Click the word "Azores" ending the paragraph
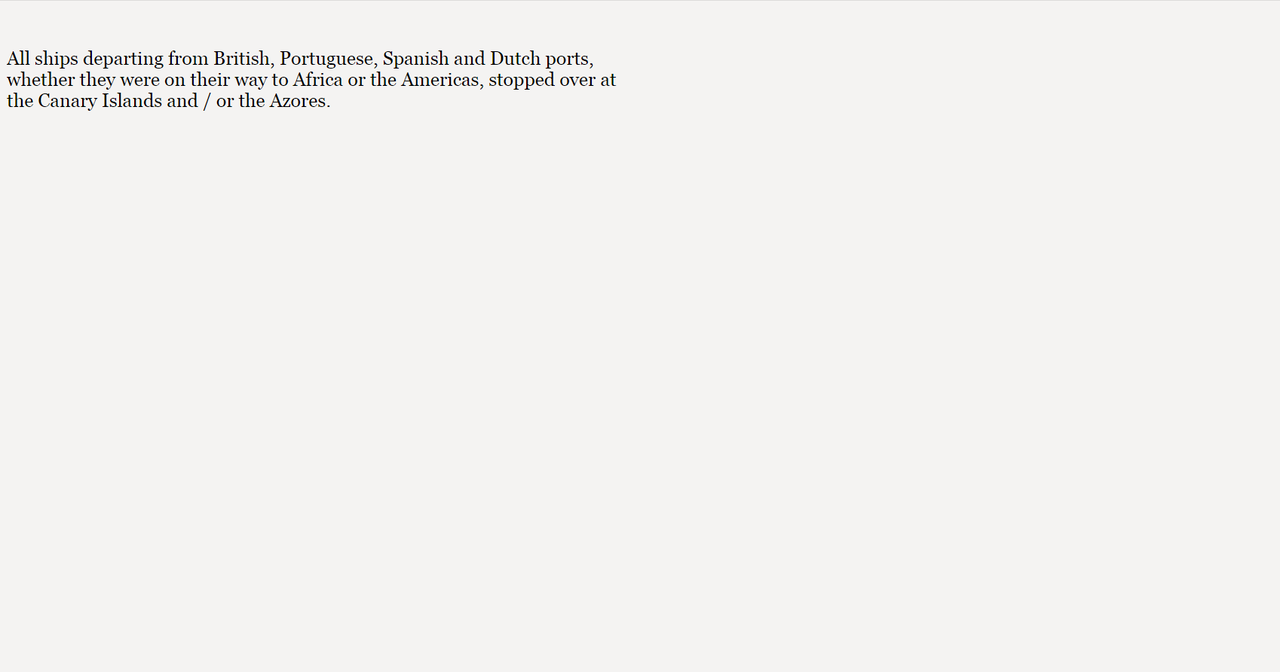The image size is (1280, 672). tap(297, 101)
